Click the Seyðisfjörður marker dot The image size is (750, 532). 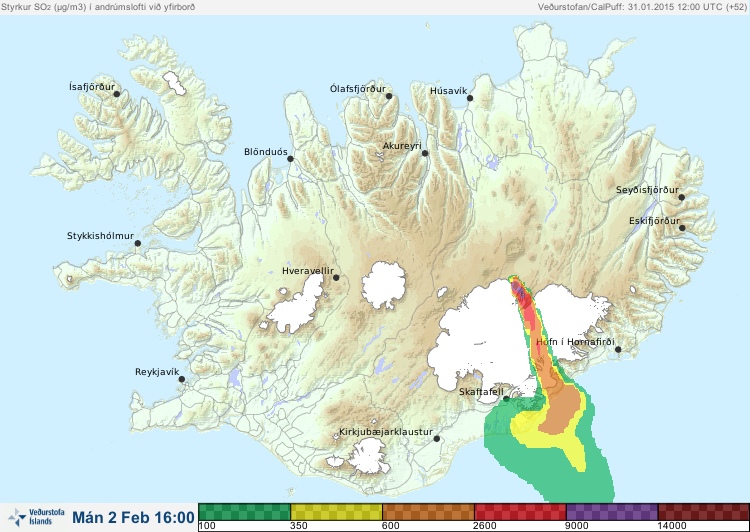(682, 197)
